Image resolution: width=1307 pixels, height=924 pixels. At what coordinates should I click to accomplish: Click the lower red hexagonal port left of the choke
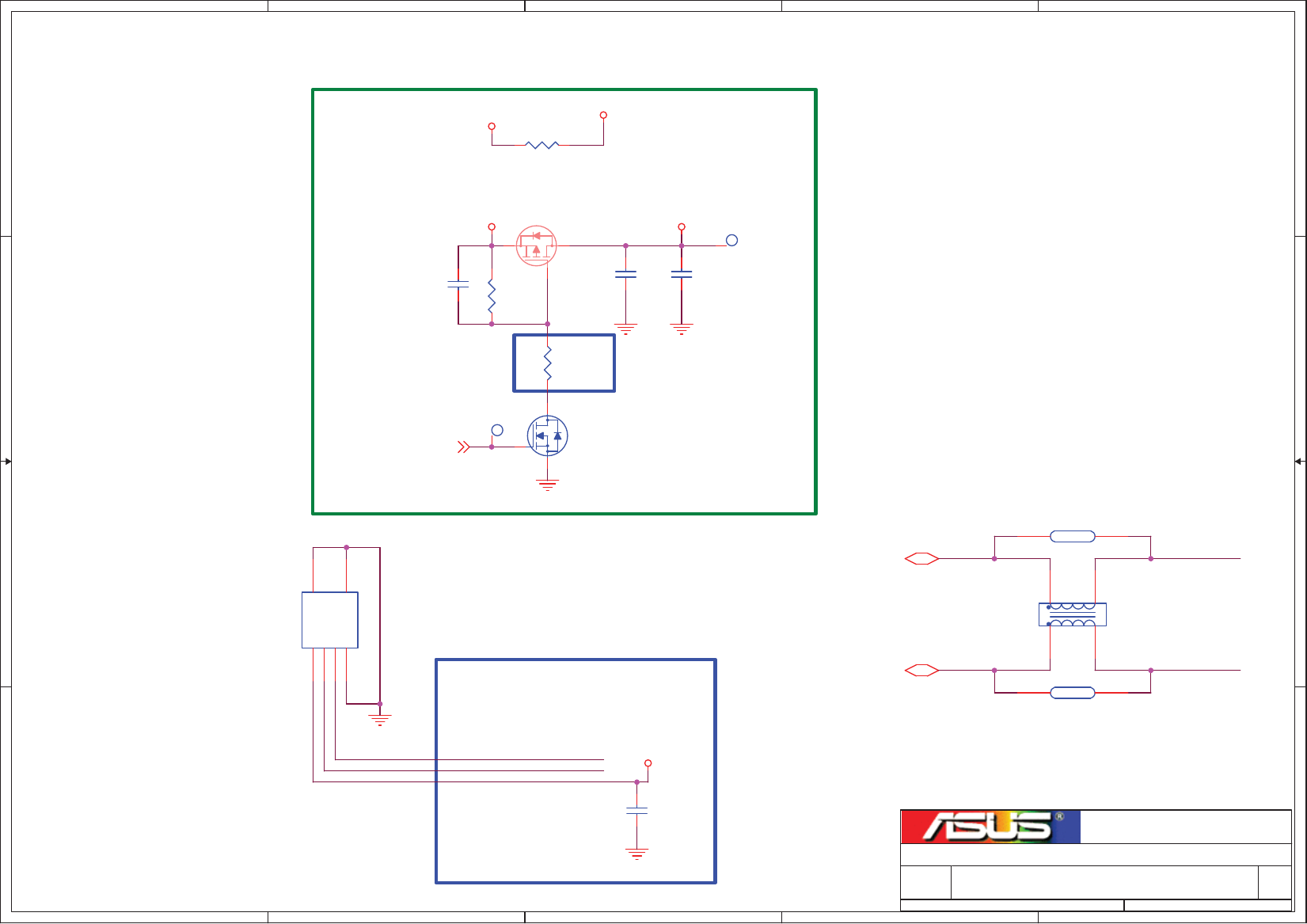pos(921,671)
